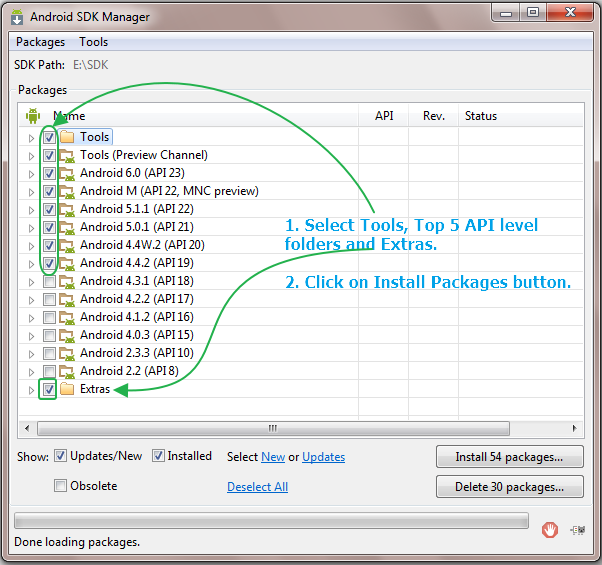The image size is (602, 565).
Task: Click the red stop hand icon
Action: [549, 530]
